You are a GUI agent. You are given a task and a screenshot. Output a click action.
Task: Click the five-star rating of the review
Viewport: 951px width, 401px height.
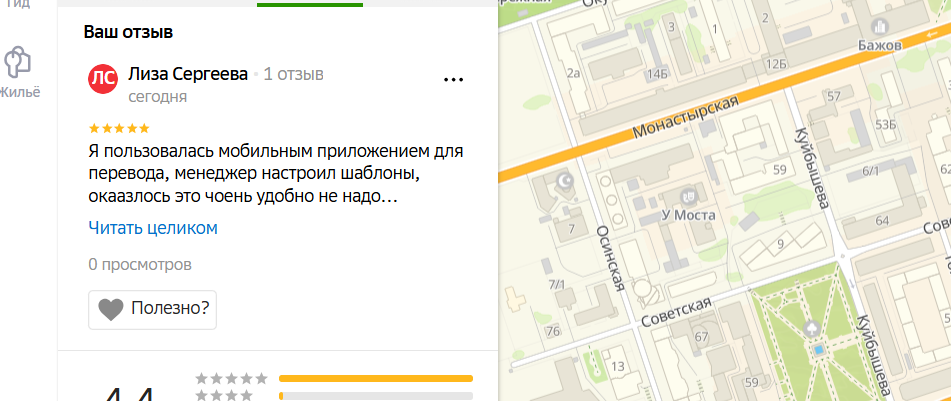119,129
